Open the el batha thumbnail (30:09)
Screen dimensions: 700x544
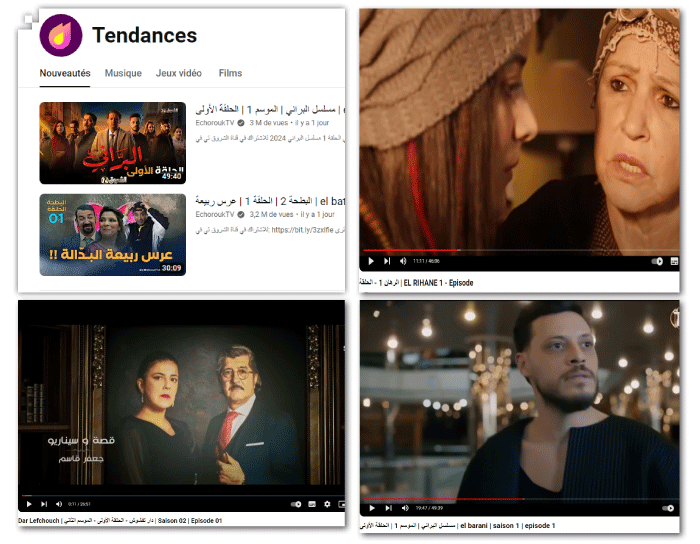pyautogui.click(x=112, y=235)
